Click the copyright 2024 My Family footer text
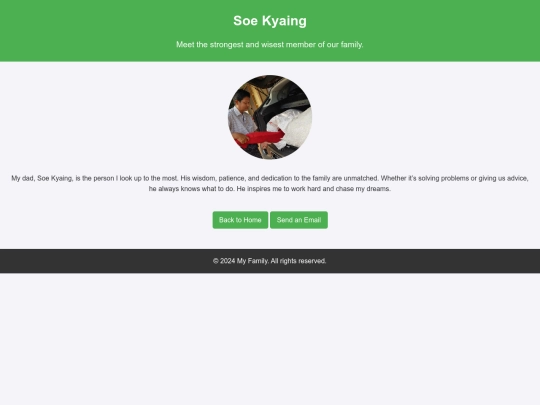Screen dimensions: 540x405 pyautogui.click(x=270, y=261)
